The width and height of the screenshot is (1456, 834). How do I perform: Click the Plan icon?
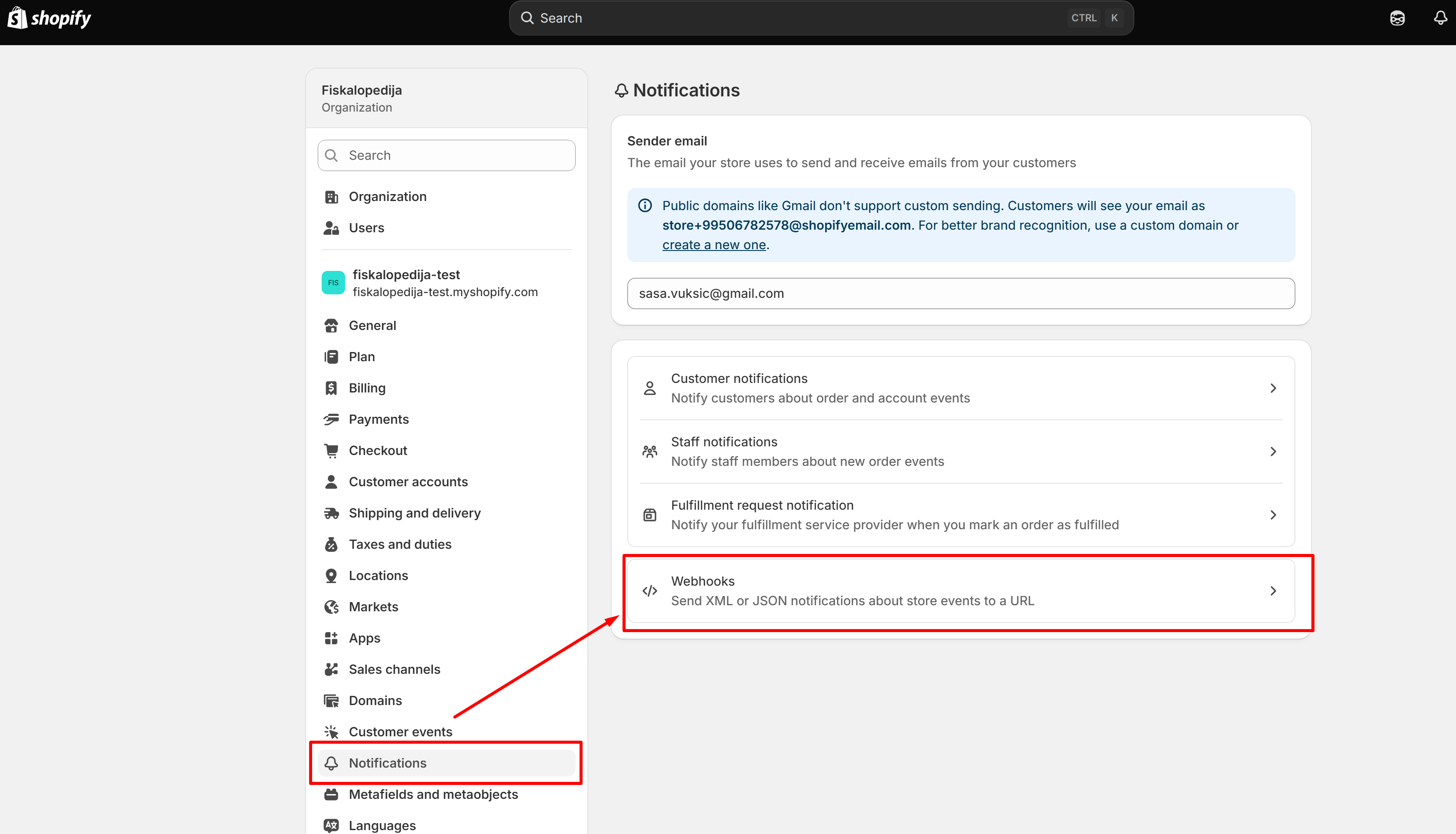pos(331,357)
